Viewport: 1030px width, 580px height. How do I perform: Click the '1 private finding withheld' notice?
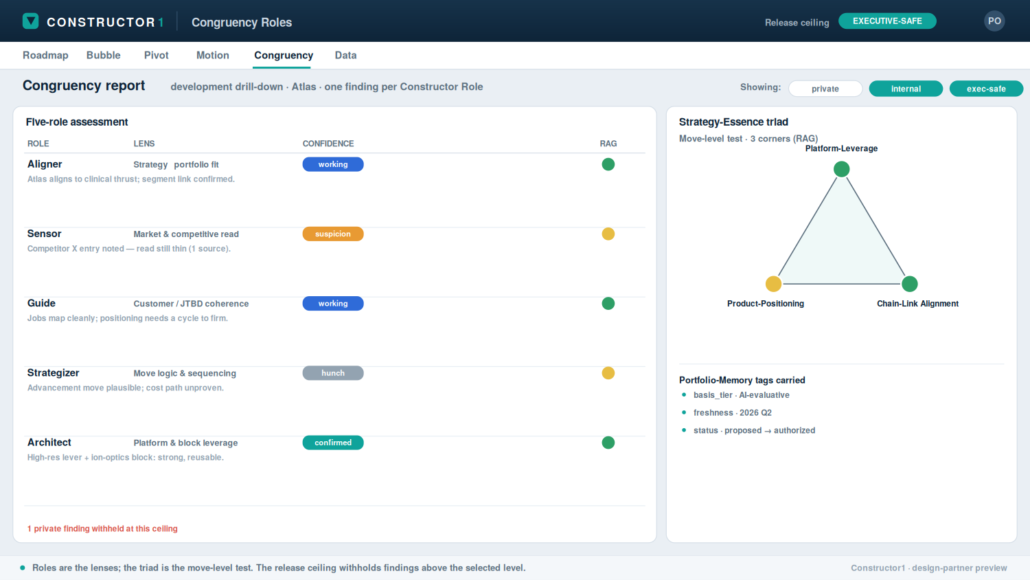pos(102,529)
